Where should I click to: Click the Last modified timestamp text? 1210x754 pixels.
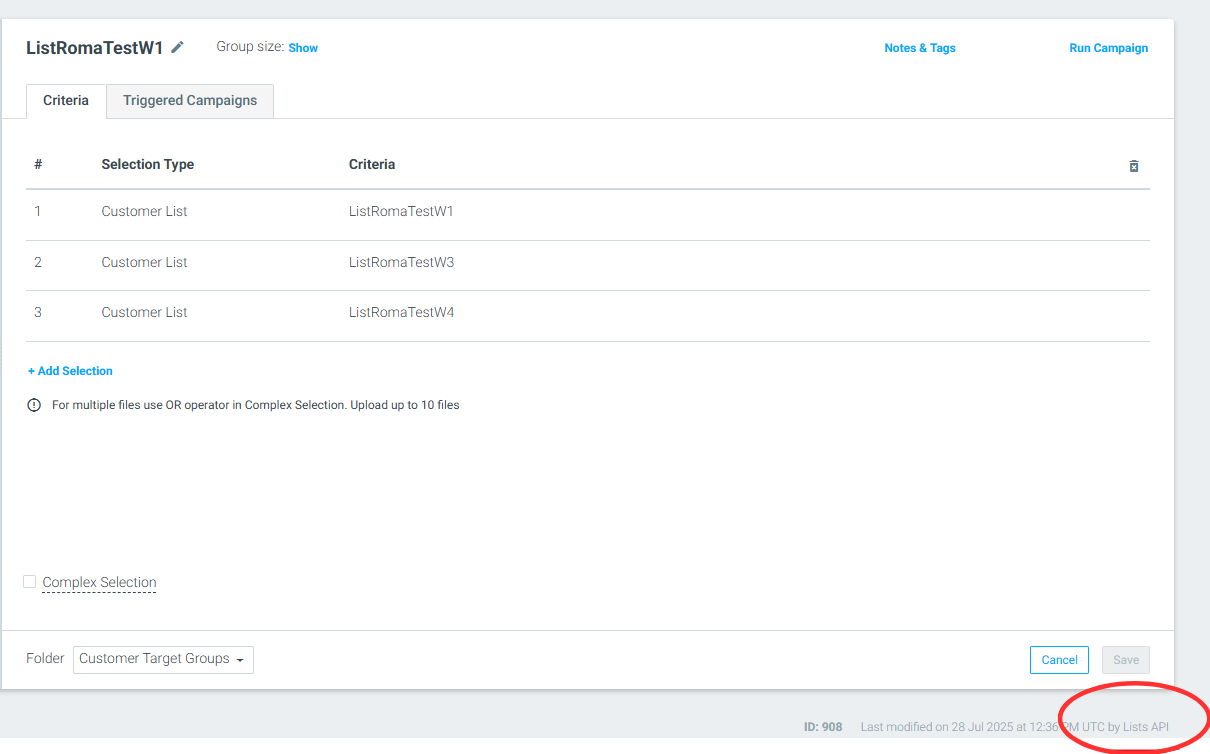click(x=1014, y=727)
